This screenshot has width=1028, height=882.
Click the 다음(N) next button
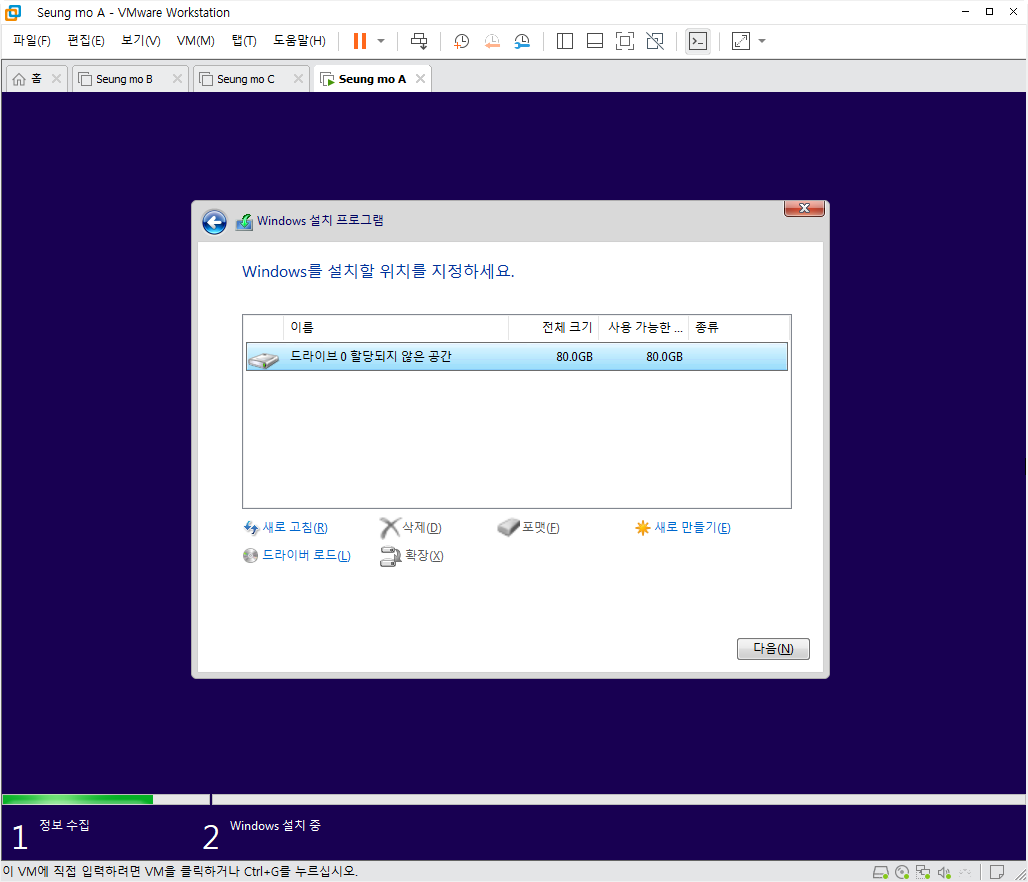click(773, 649)
